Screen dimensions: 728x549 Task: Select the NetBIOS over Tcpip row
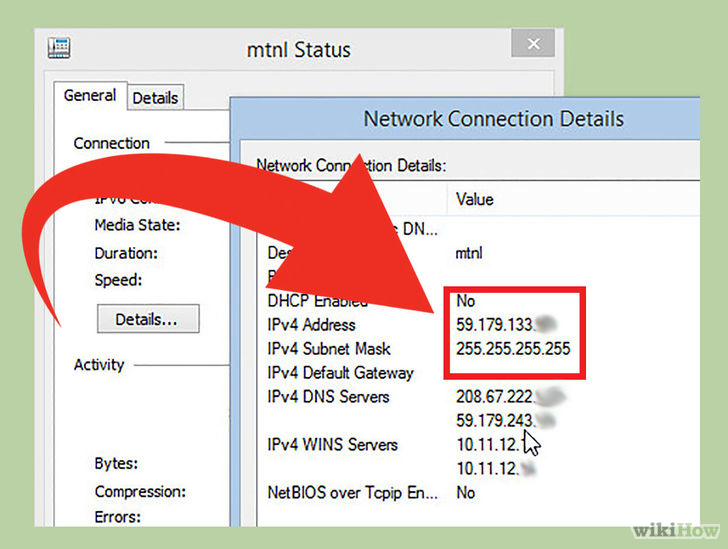pyautogui.click(x=479, y=493)
